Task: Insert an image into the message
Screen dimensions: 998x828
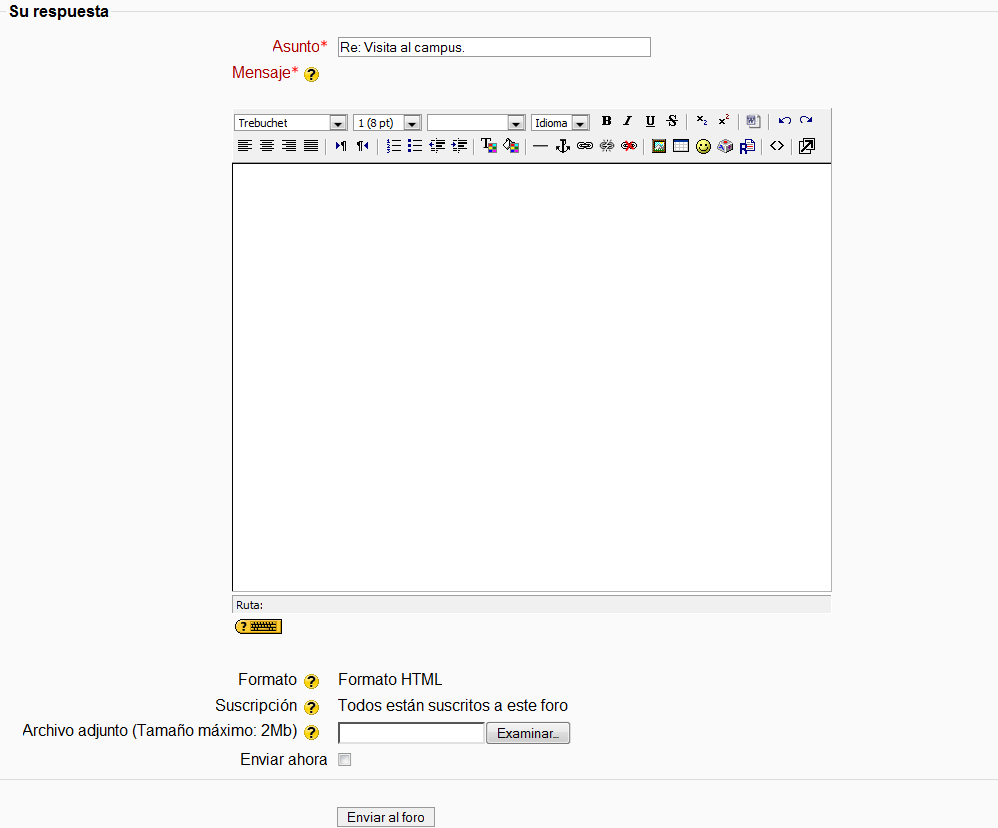Action: [659, 146]
